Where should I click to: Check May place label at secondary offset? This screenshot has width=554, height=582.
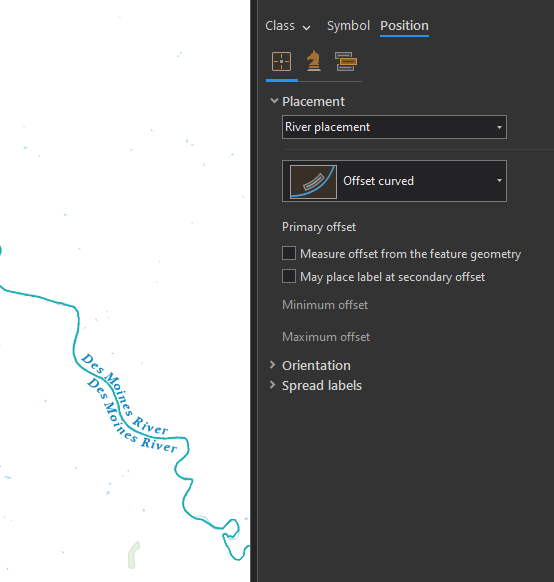[x=289, y=277]
